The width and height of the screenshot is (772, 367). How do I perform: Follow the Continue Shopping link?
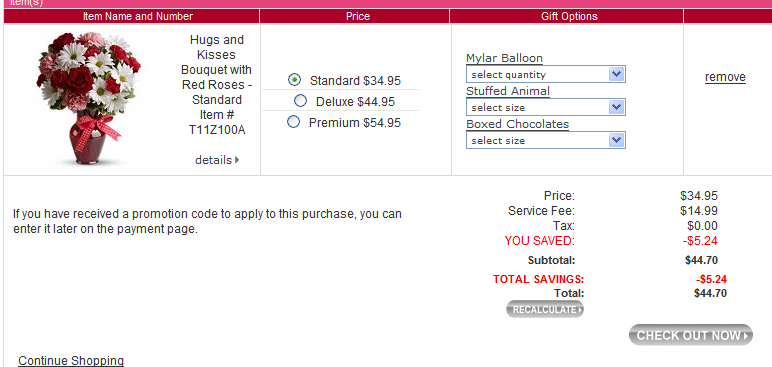(71, 361)
